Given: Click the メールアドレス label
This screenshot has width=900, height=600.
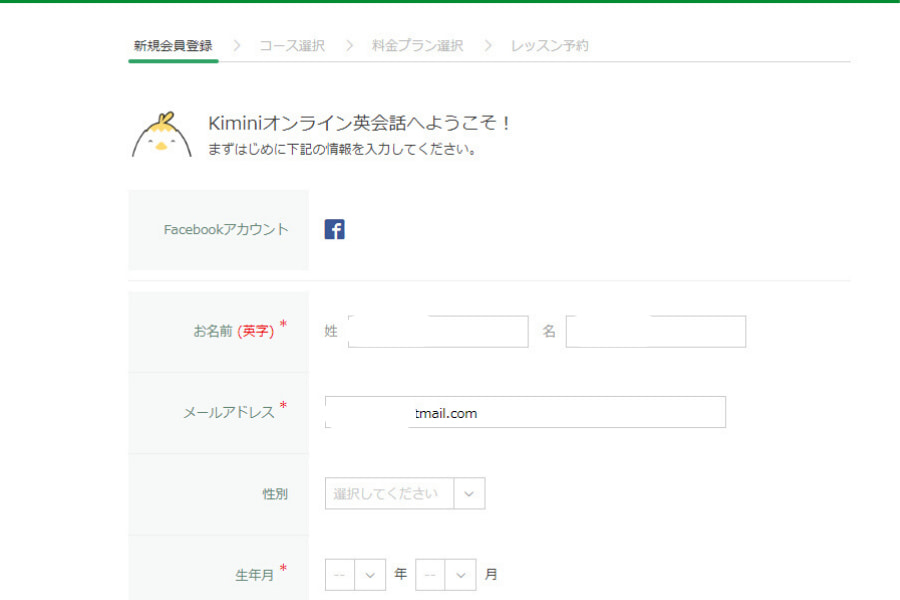Looking at the screenshot, I should click(229, 412).
